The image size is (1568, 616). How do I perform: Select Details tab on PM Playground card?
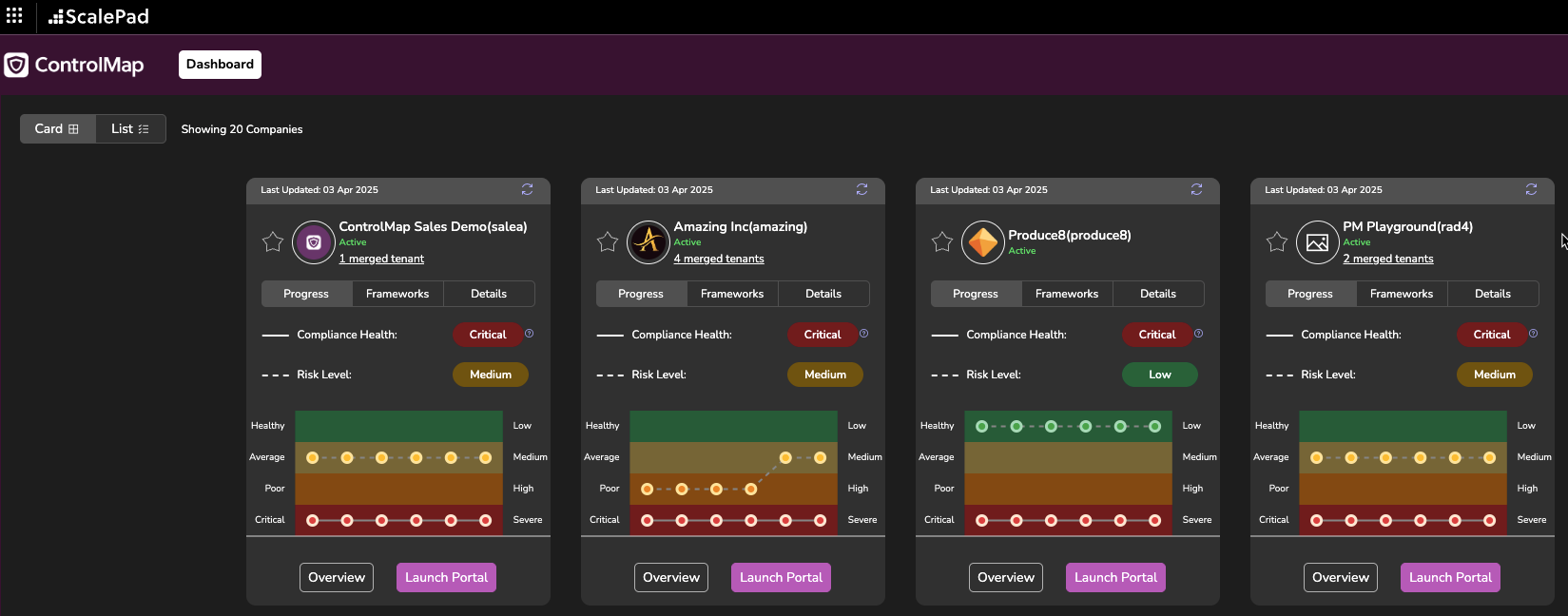point(1493,294)
